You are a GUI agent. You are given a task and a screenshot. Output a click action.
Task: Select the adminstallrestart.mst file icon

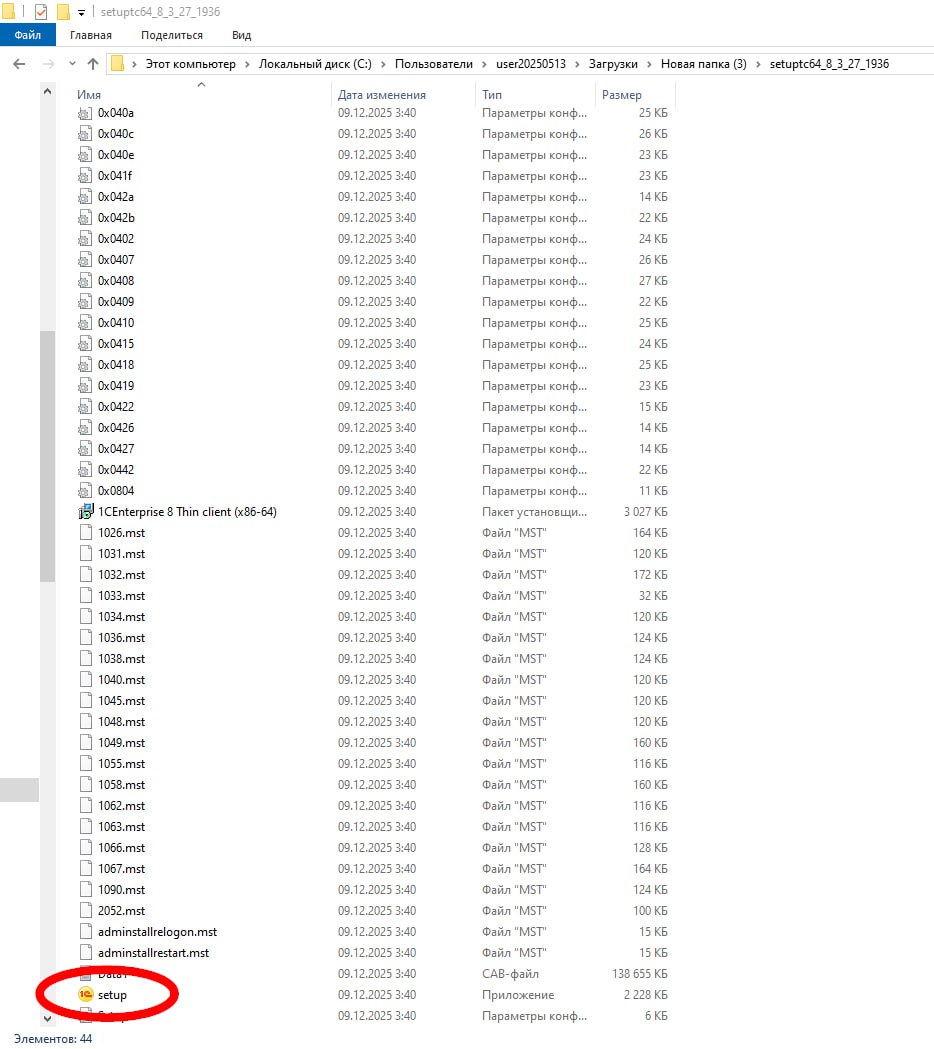pos(85,953)
